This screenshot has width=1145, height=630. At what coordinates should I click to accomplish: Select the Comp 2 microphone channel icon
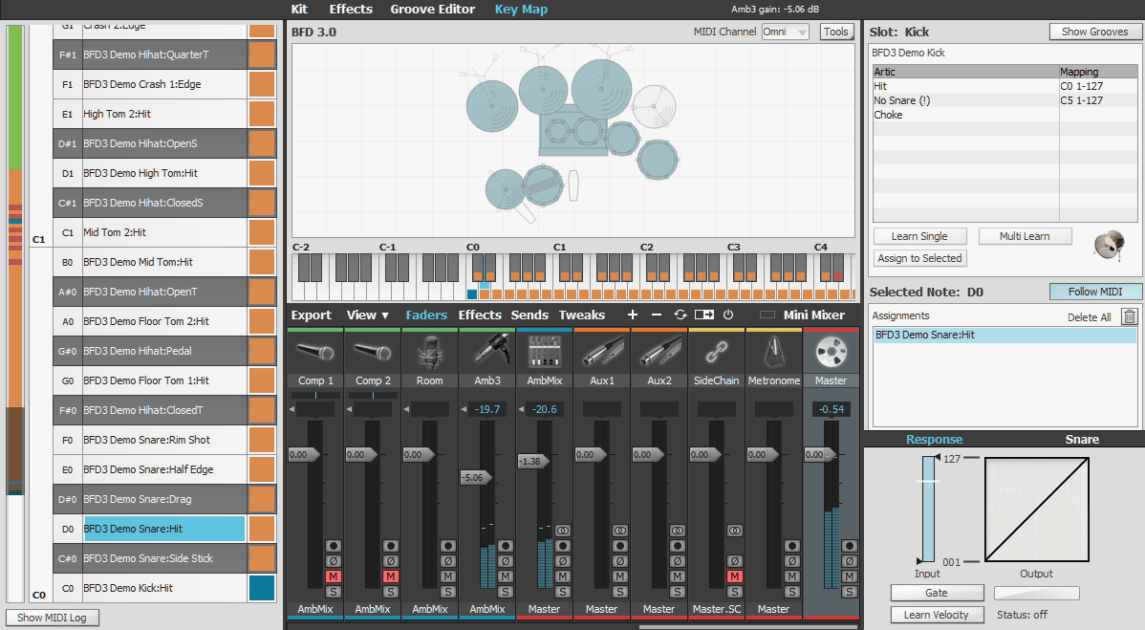(x=372, y=353)
